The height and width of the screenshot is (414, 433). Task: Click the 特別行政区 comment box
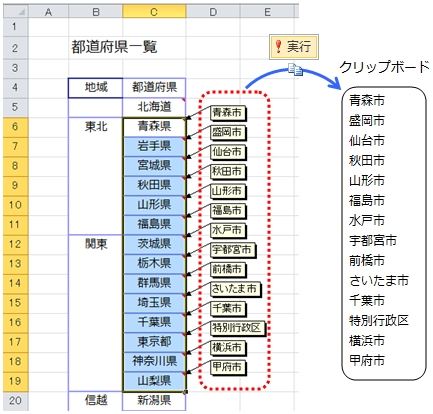(238, 329)
